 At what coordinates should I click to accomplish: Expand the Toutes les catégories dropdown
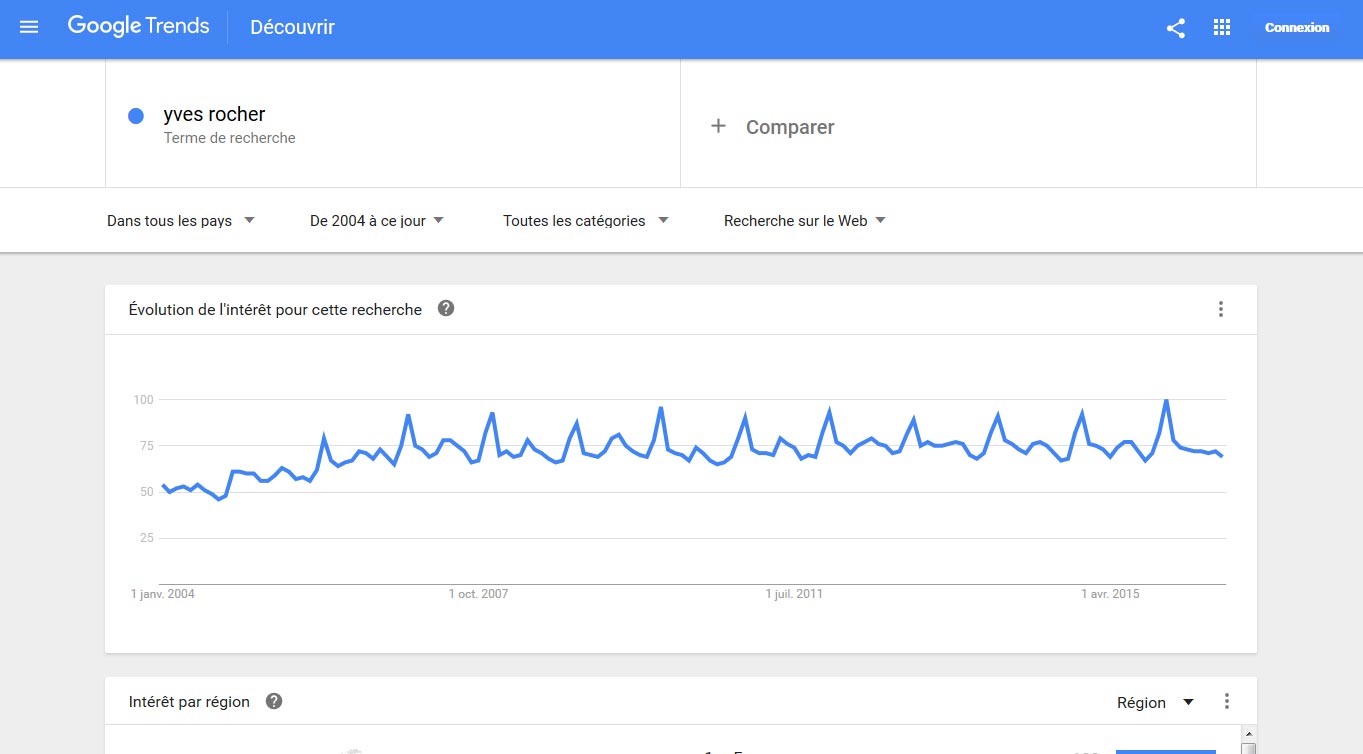(586, 221)
